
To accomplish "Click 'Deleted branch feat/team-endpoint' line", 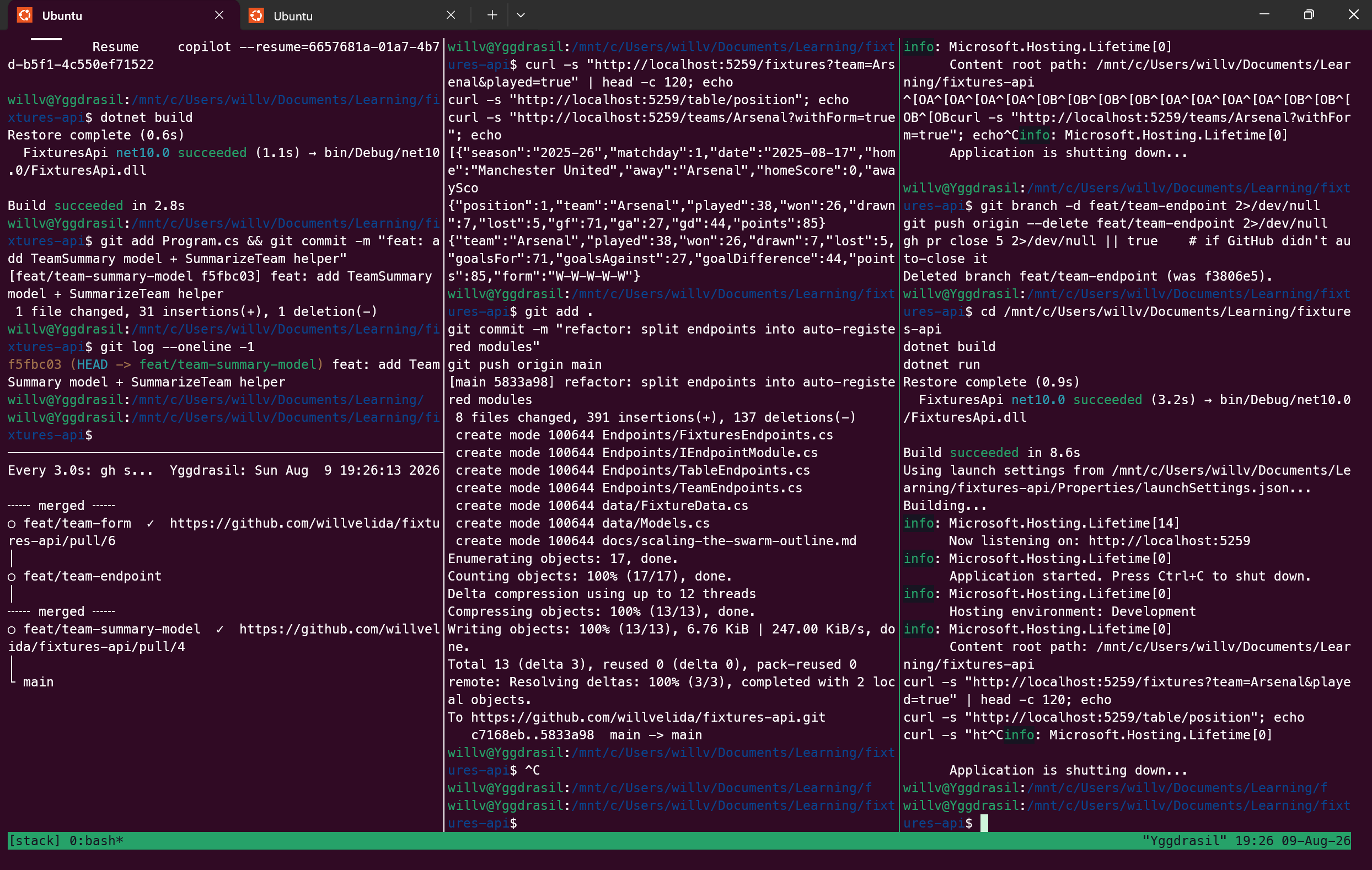I will [x=1087, y=276].
